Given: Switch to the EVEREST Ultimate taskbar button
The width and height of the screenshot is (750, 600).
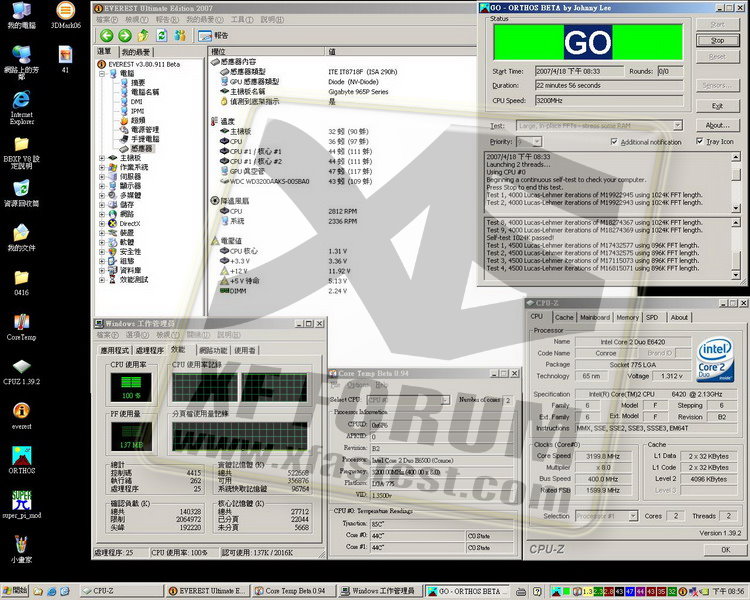Looking at the screenshot, I should point(207,591).
